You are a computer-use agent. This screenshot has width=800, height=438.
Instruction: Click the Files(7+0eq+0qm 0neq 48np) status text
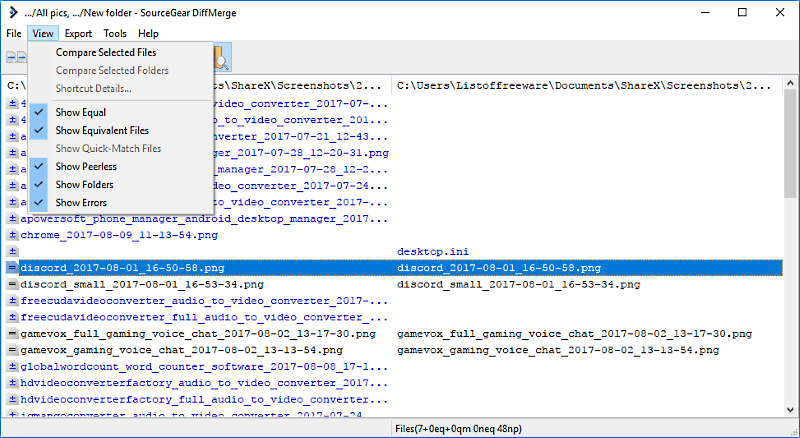point(458,429)
